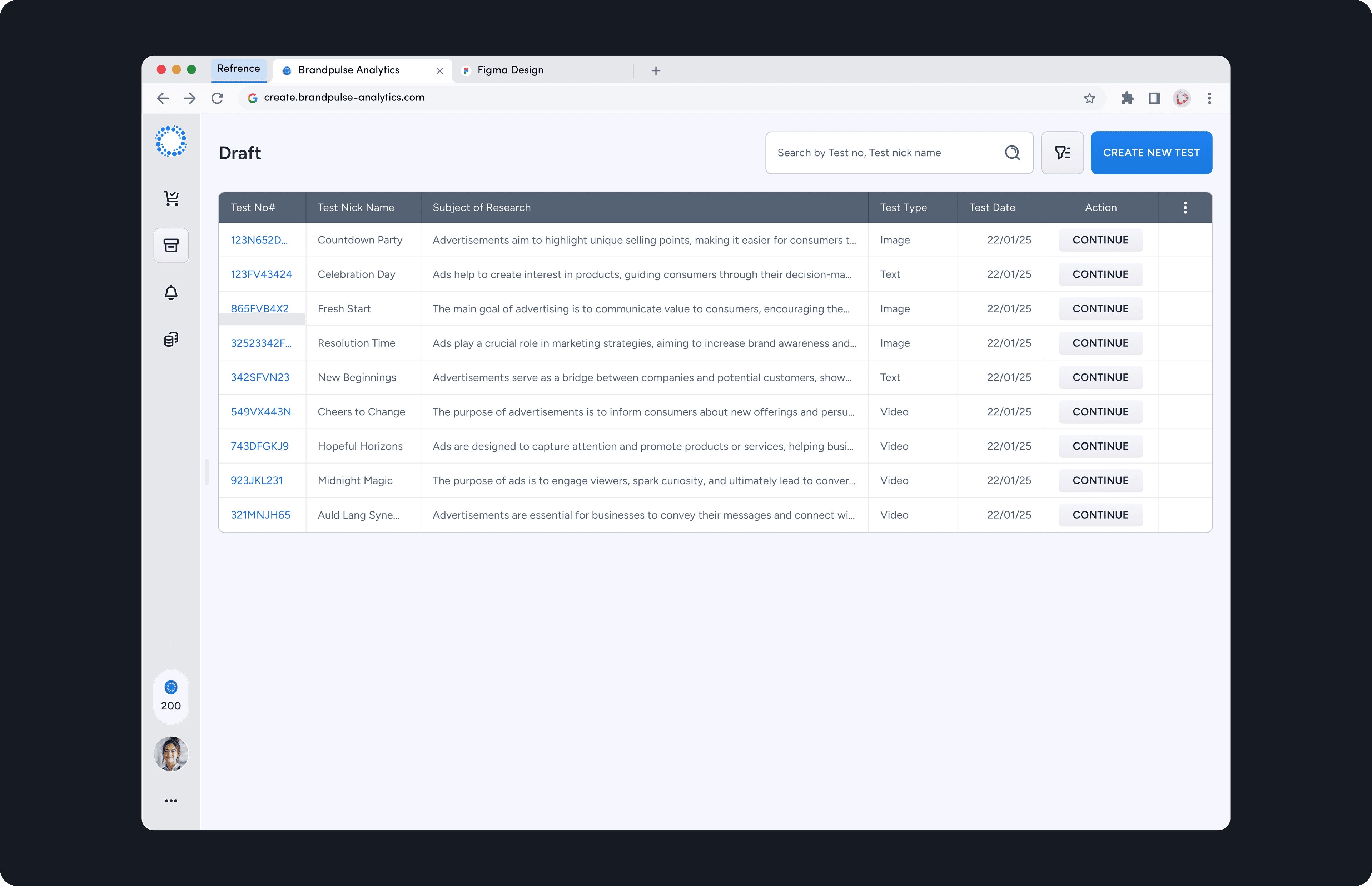This screenshot has width=1372, height=886.
Task: Continue the Resolution Time test
Action: point(1100,343)
